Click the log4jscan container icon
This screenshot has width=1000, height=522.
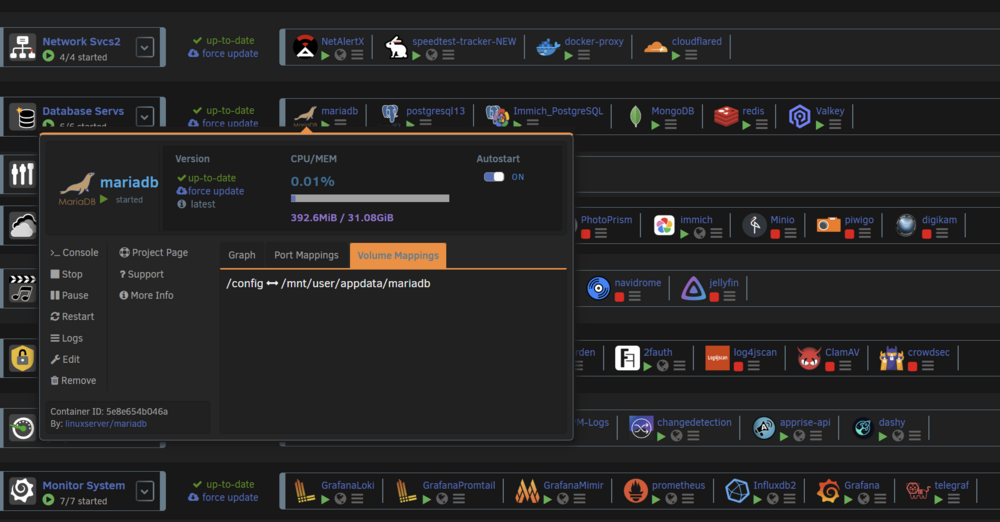717,358
